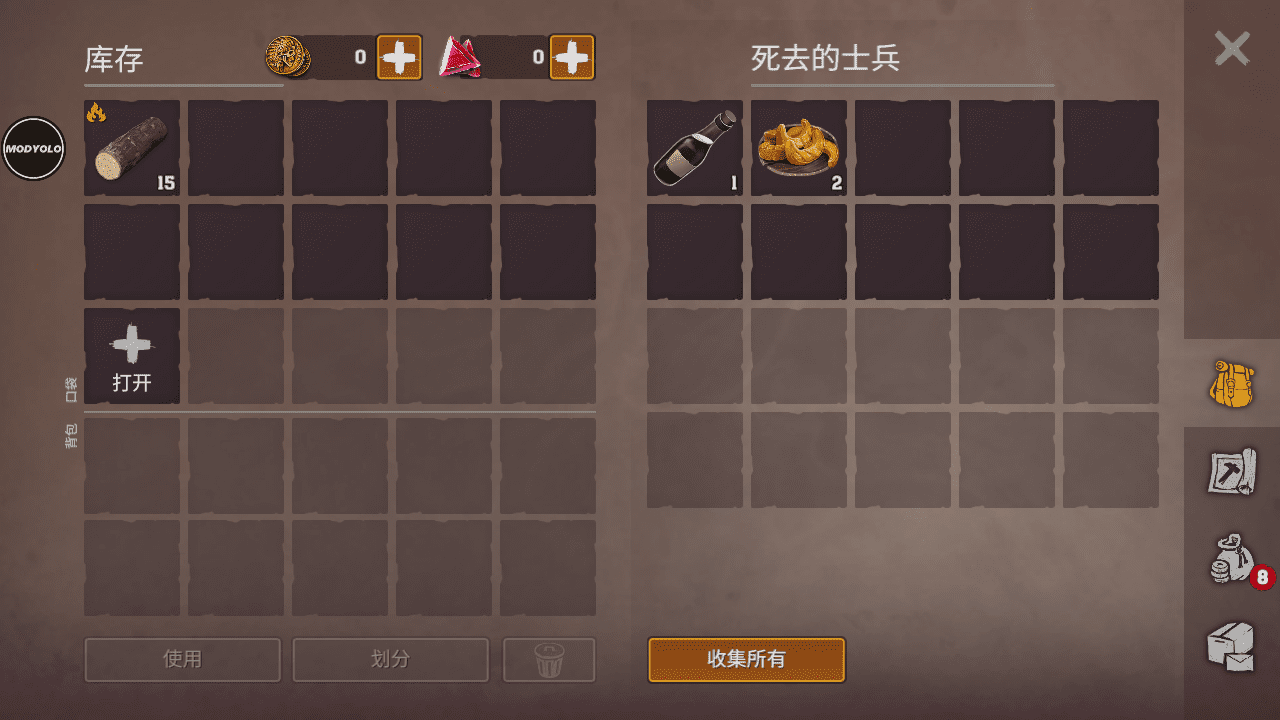Add more red gems with plus button
Screen dimensions: 1280x720
click(x=572, y=58)
